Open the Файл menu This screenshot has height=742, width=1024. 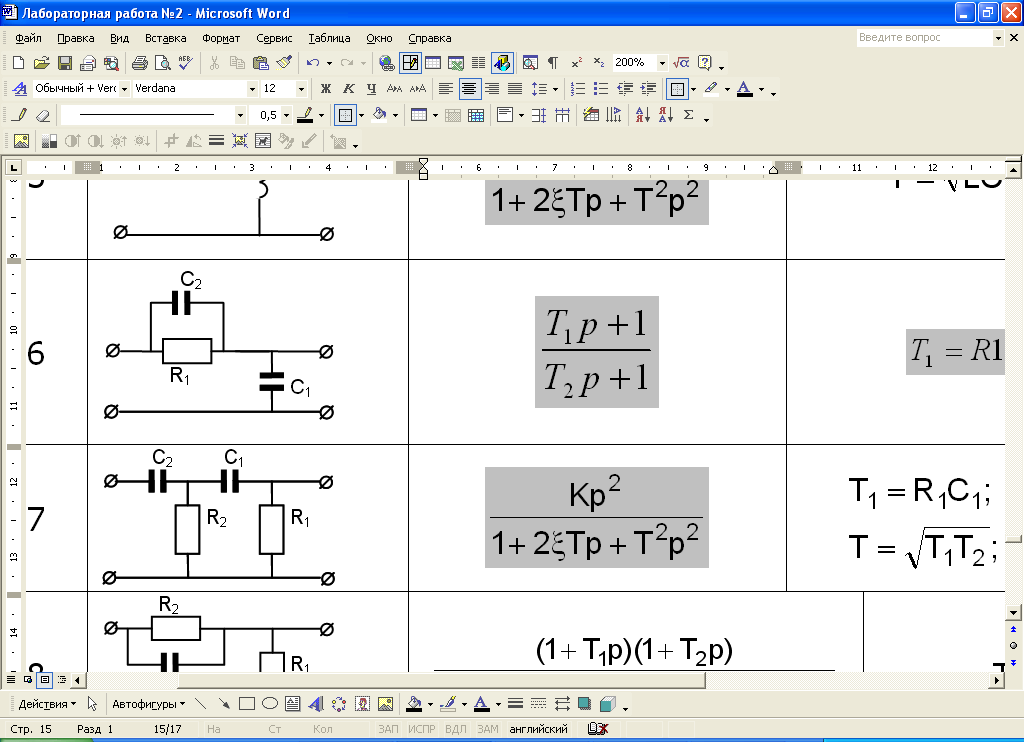tap(28, 38)
